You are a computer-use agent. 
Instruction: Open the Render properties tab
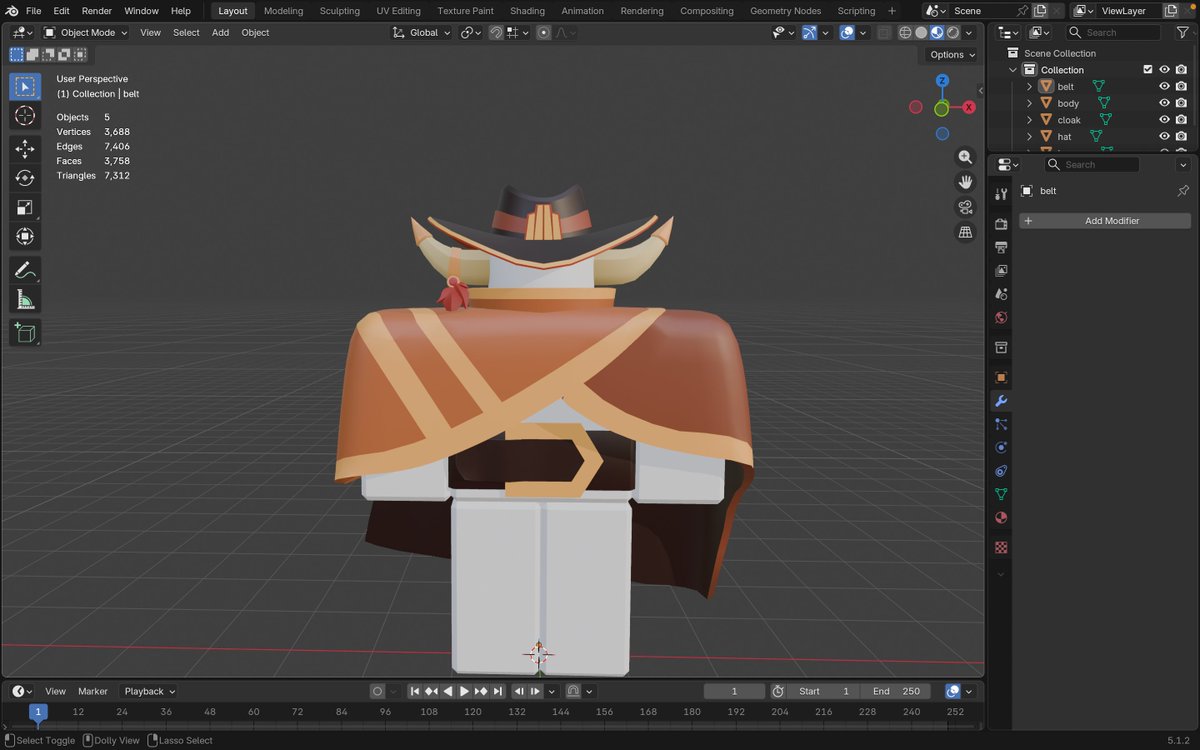1001,224
